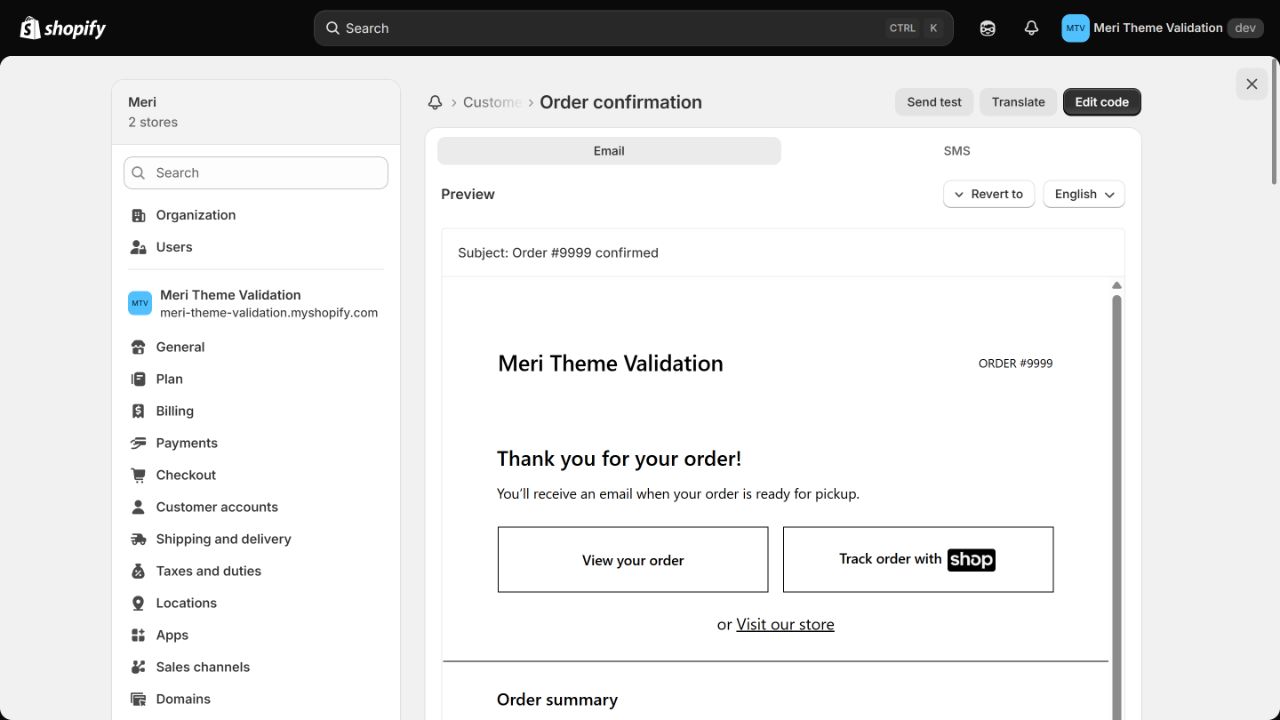Click the Translate button
Image resolution: width=1280 pixels, height=720 pixels.
click(x=1018, y=102)
